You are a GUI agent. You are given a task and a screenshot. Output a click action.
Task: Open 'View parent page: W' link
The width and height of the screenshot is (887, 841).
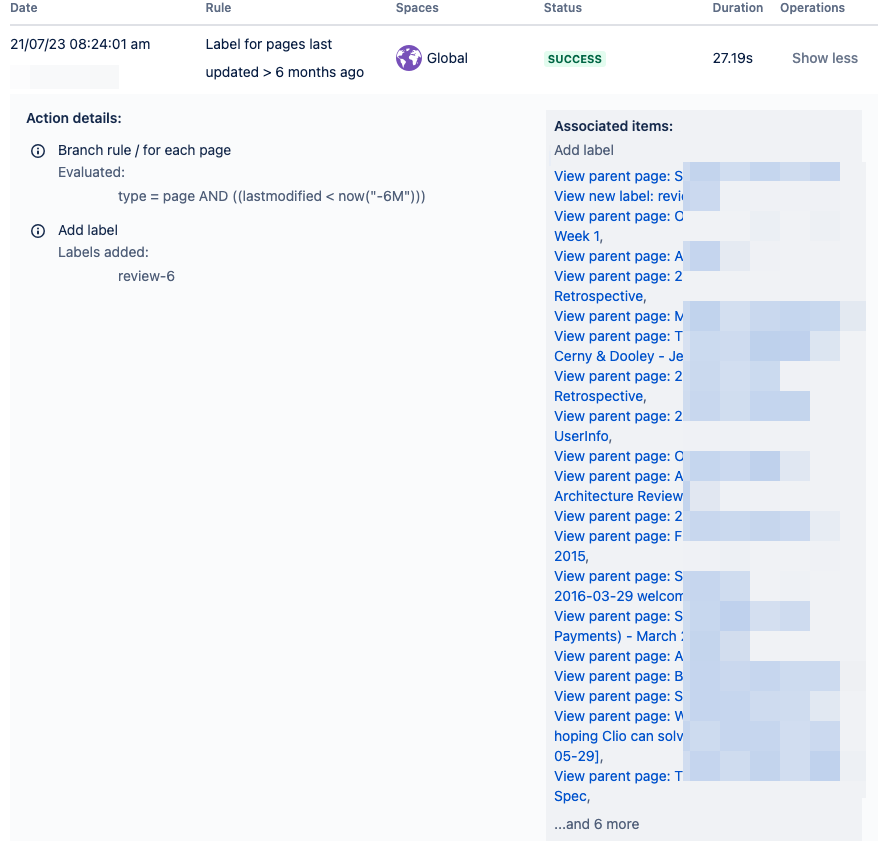pos(618,716)
